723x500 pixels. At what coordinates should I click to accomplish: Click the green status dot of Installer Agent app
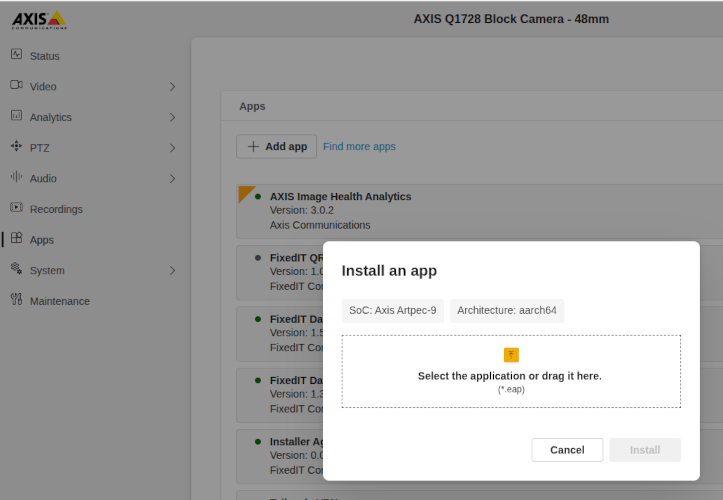click(258, 442)
